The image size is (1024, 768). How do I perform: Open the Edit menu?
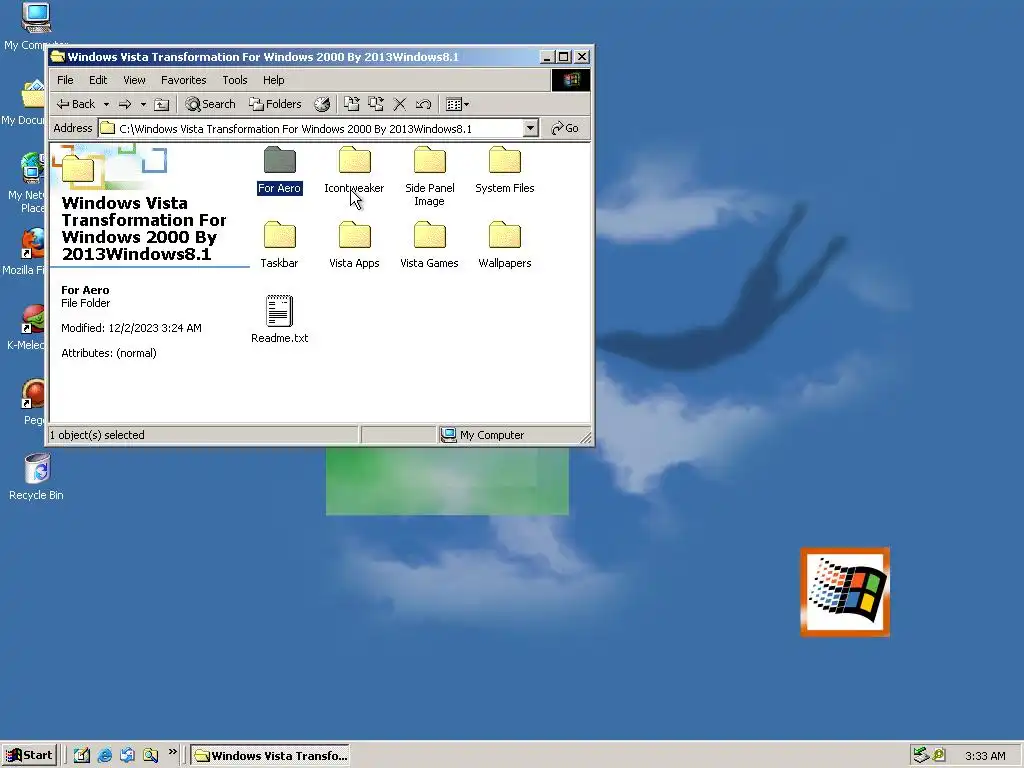(x=98, y=80)
